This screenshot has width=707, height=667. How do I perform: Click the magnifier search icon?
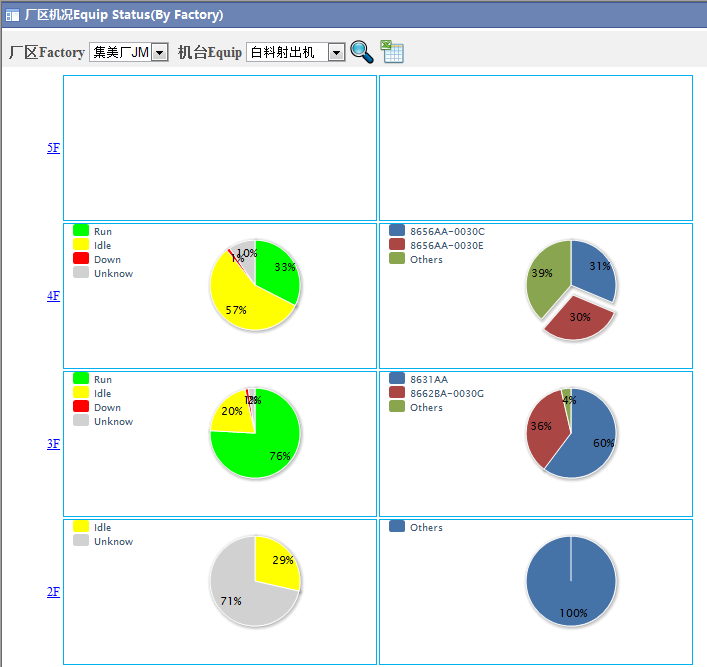[x=362, y=52]
